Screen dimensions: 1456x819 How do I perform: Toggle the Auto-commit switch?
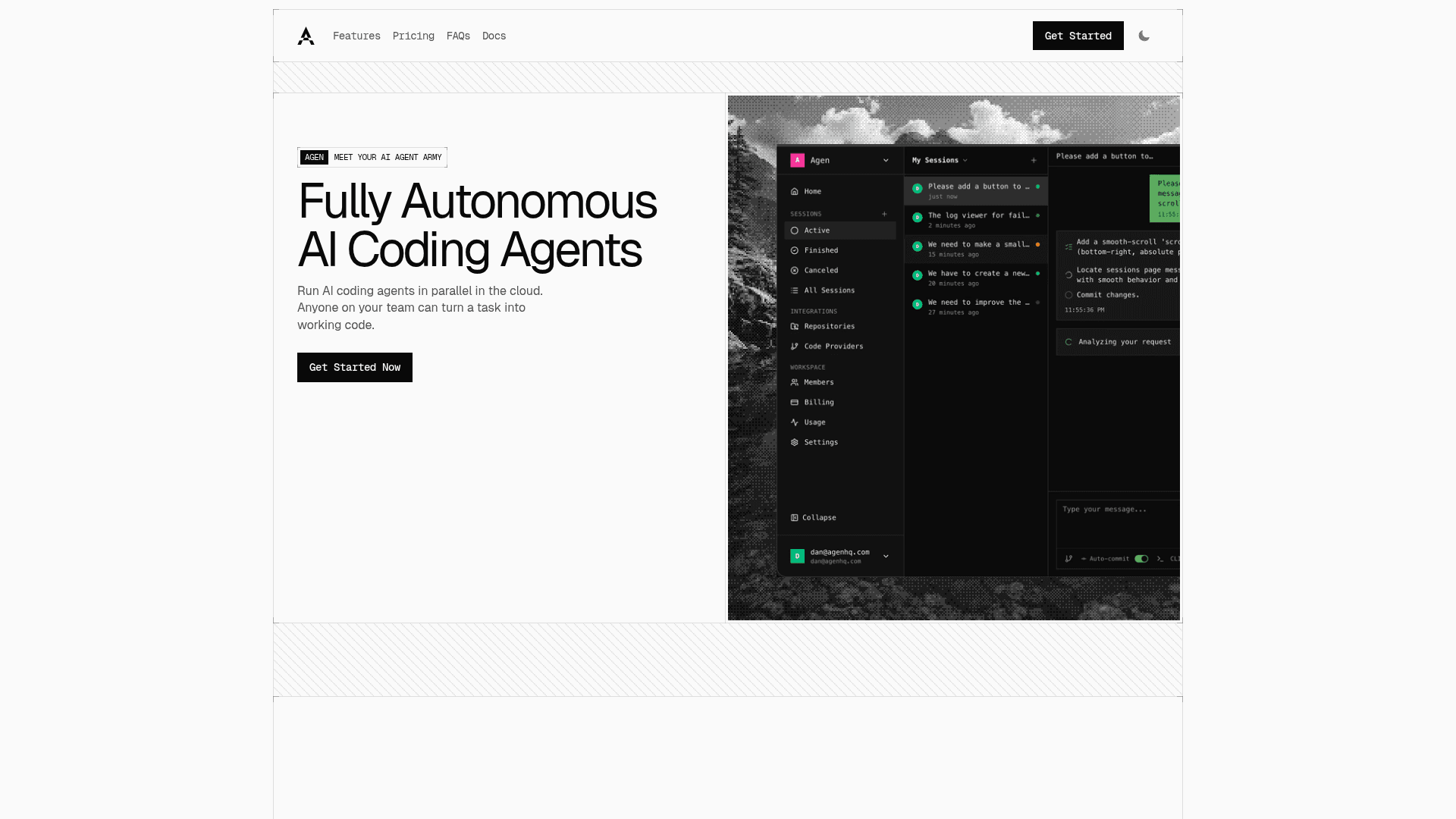click(1141, 559)
